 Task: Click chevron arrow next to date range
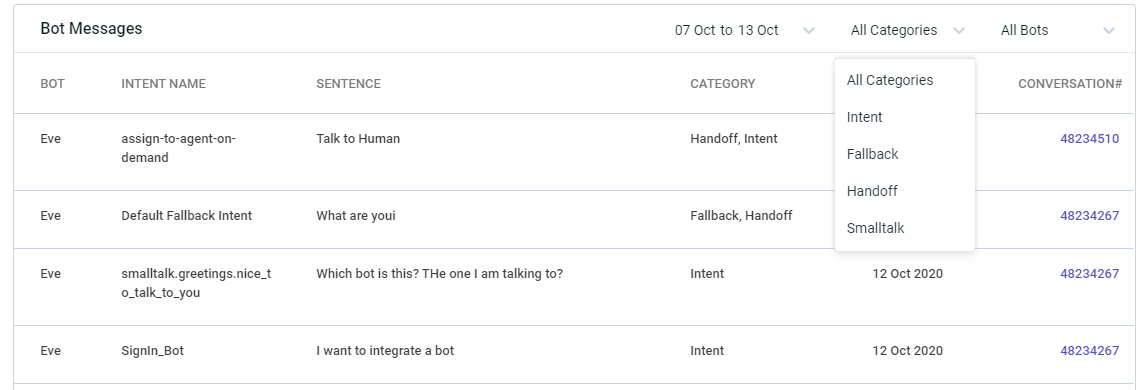[808, 31]
